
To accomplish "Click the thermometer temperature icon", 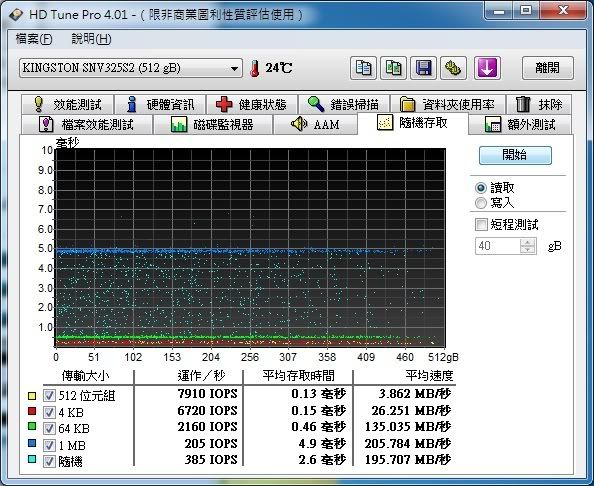I will pos(255,69).
